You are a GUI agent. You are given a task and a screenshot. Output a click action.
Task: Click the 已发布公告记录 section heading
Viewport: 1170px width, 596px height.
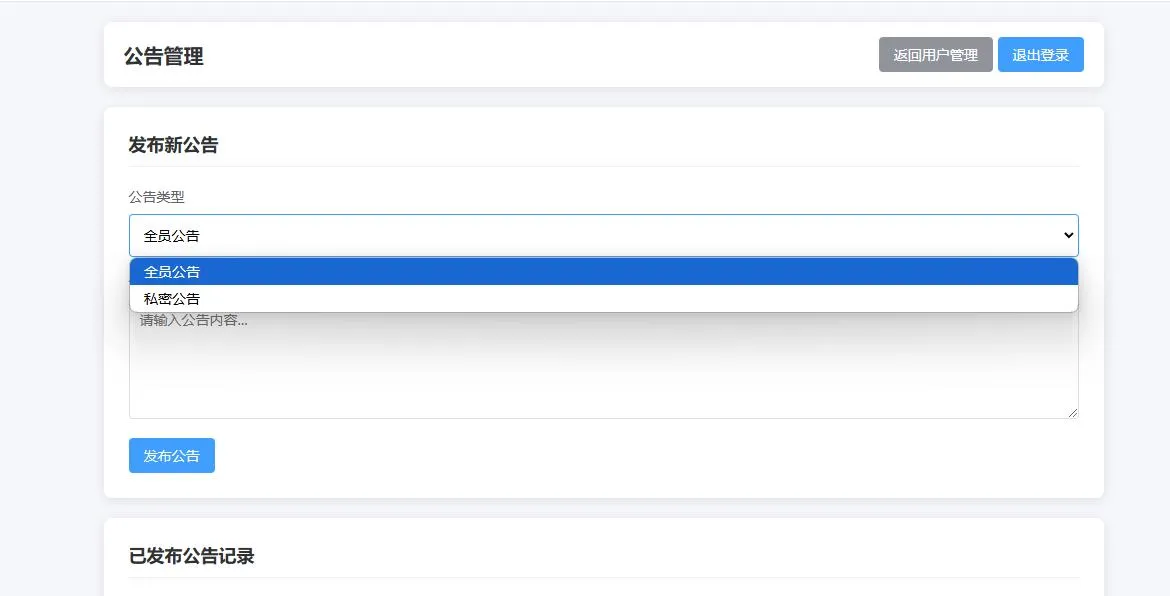click(192, 556)
